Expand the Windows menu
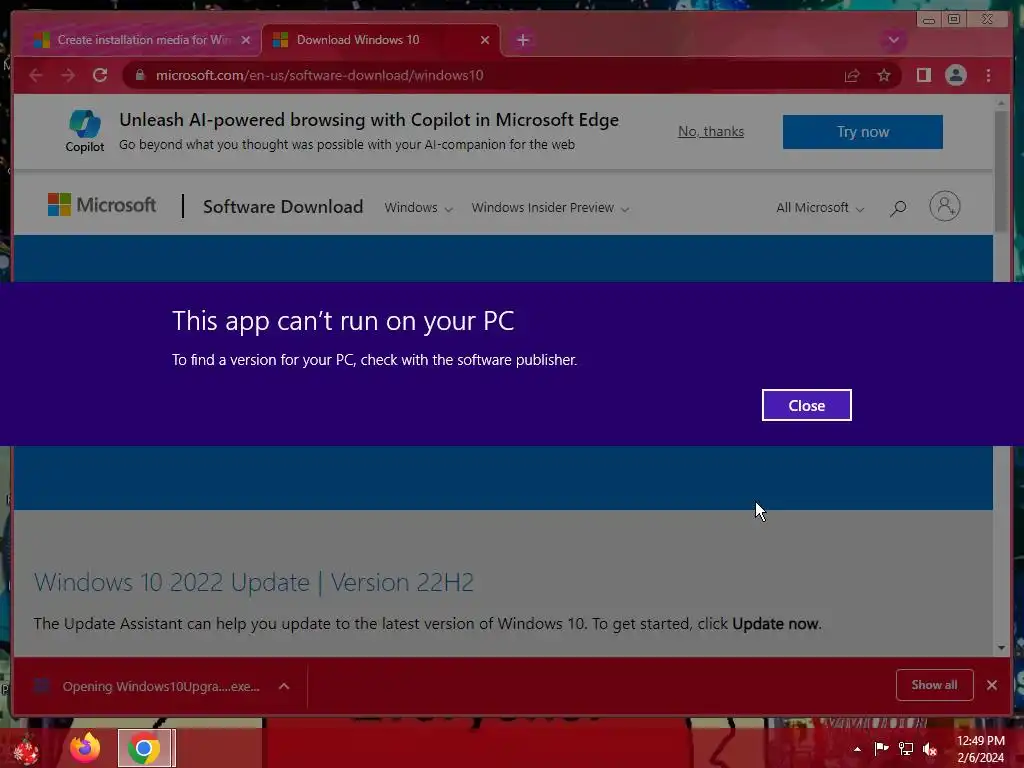Viewport: 1024px width, 768px height. coord(418,208)
